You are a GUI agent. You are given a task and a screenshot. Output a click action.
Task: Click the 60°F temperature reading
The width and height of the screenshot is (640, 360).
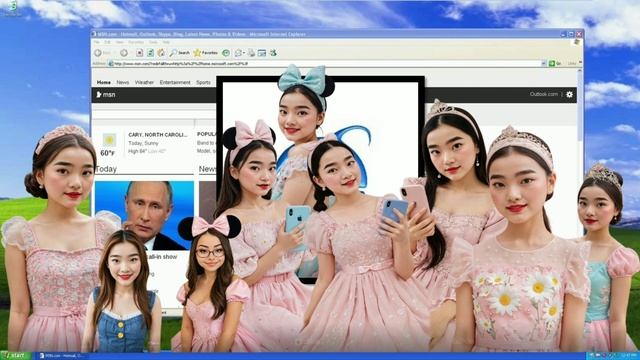coord(108,153)
